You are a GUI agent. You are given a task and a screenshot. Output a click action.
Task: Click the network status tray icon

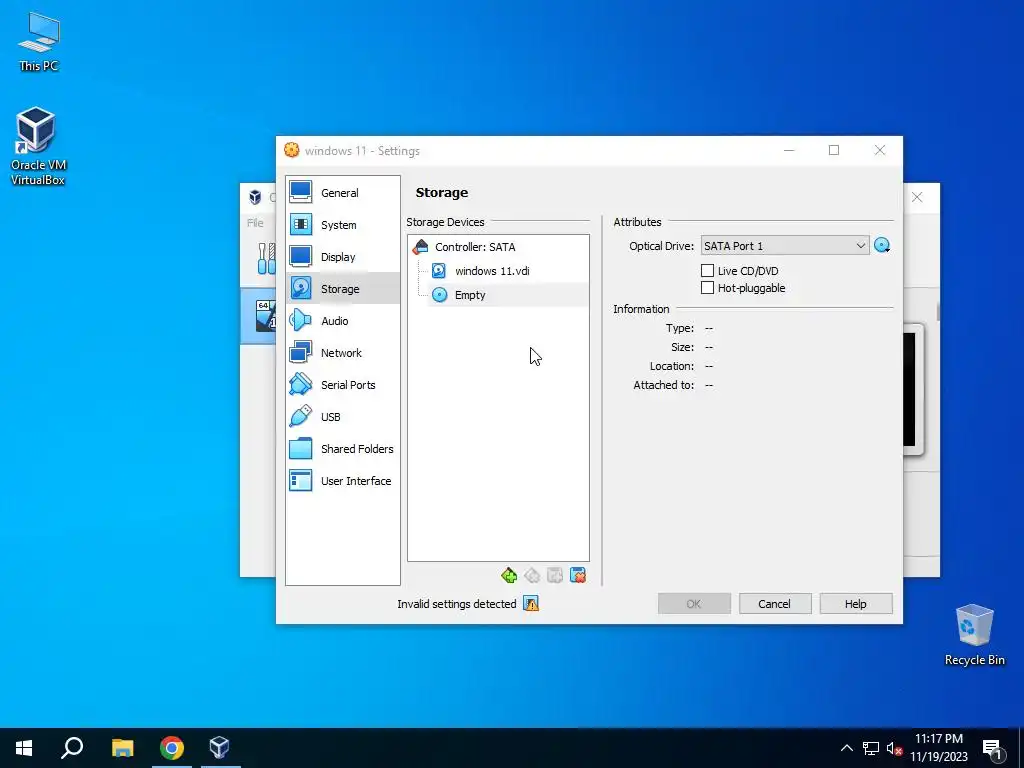(871, 748)
